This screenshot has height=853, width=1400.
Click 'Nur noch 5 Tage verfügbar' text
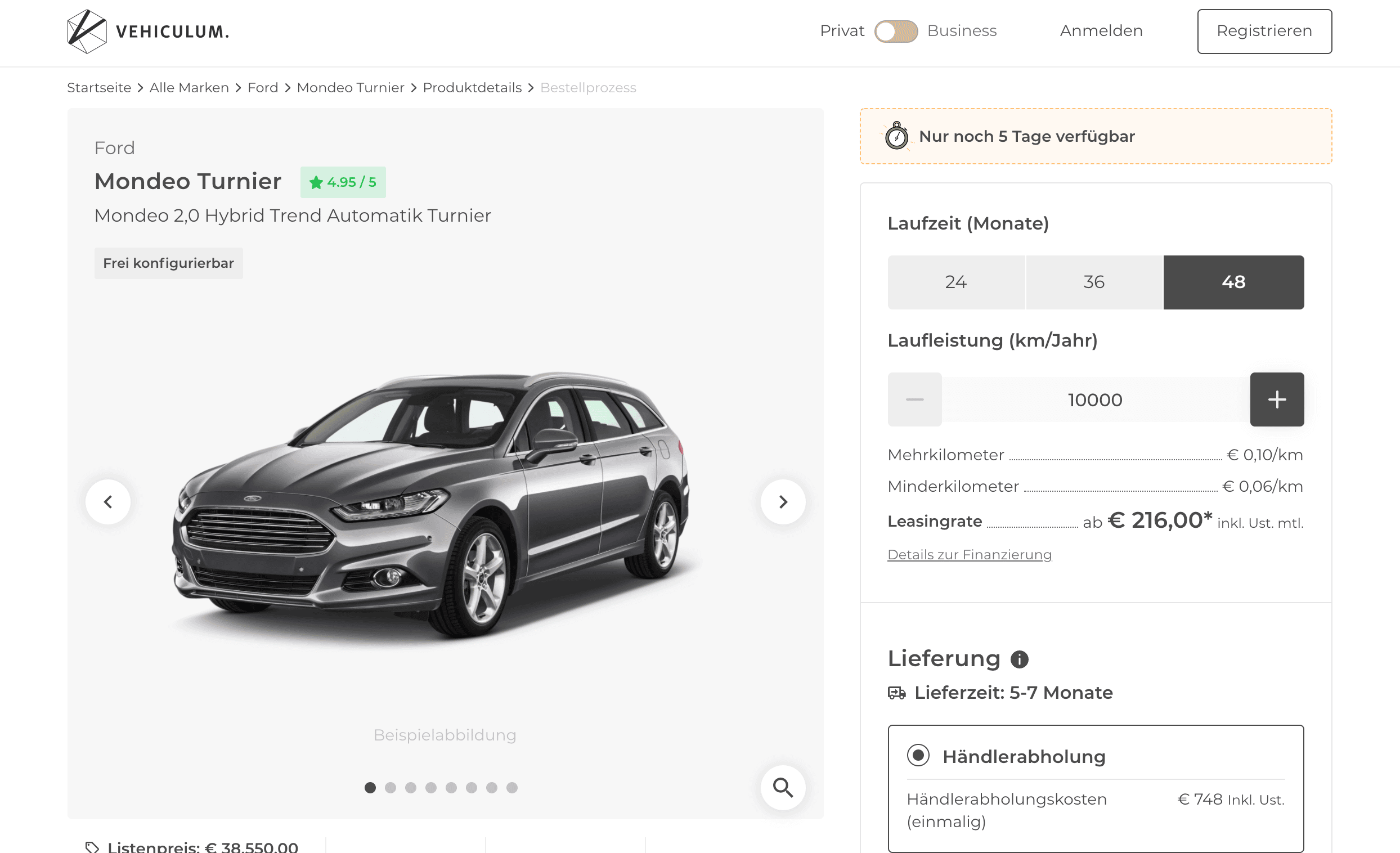tap(1027, 136)
